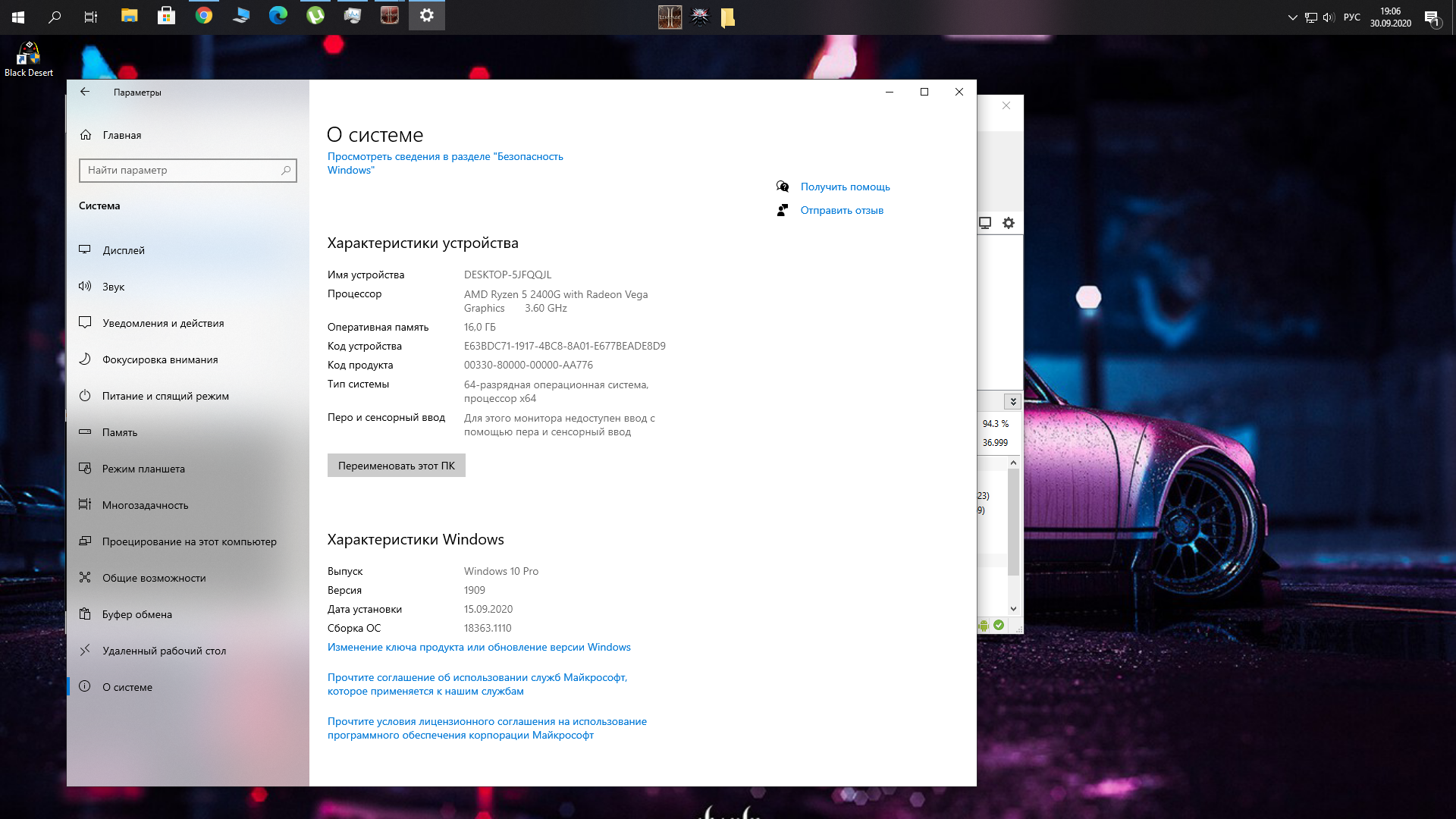Image resolution: width=1456 pixels, height=819 pixels.
Task: Open Изменение ключа продукта link
Action: coord(479,647)
